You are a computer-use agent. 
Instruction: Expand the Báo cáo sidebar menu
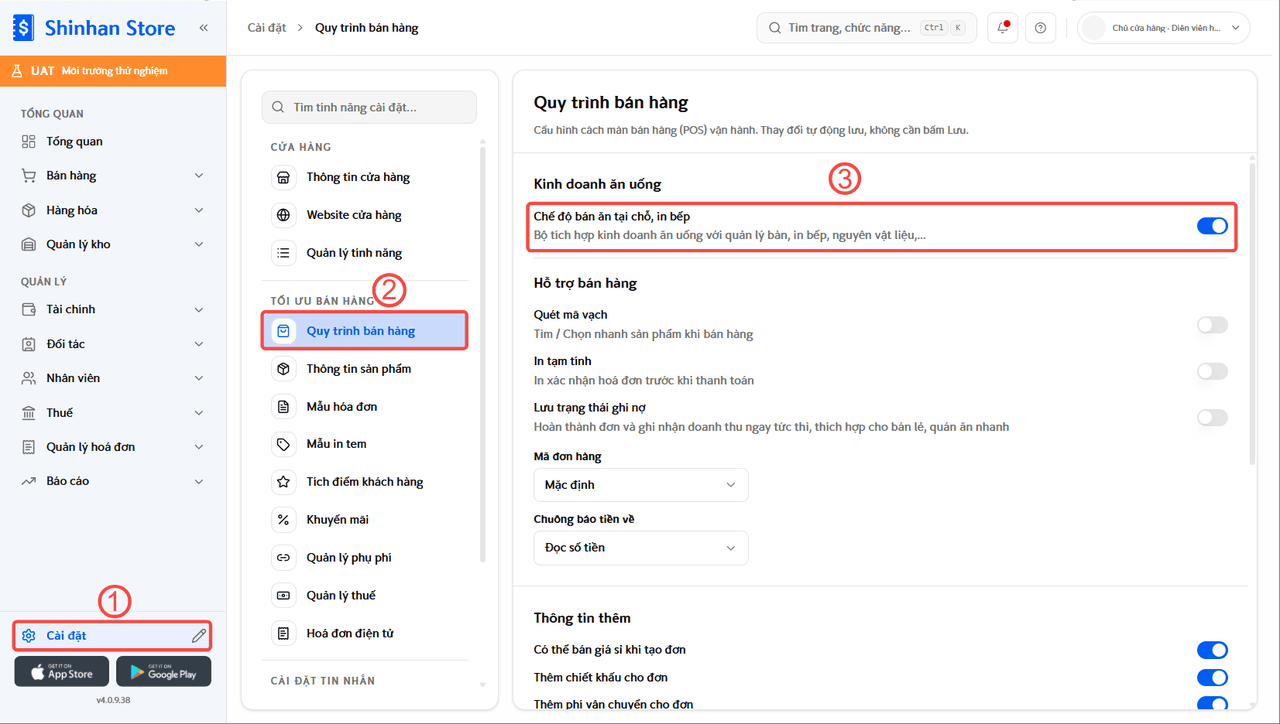point(112,481)
